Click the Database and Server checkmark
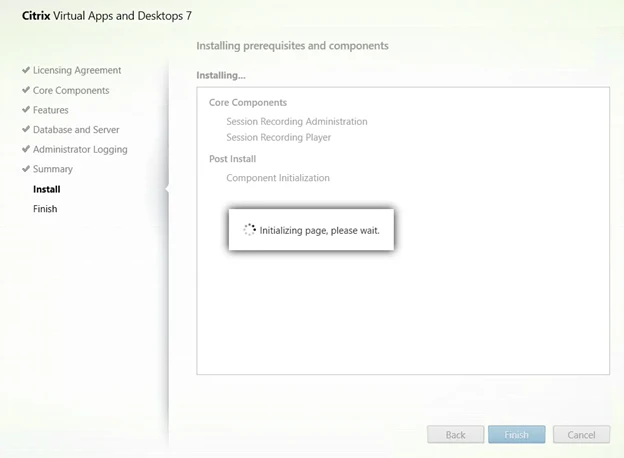This screenshot has width=624, height=458. coord(26,129)
